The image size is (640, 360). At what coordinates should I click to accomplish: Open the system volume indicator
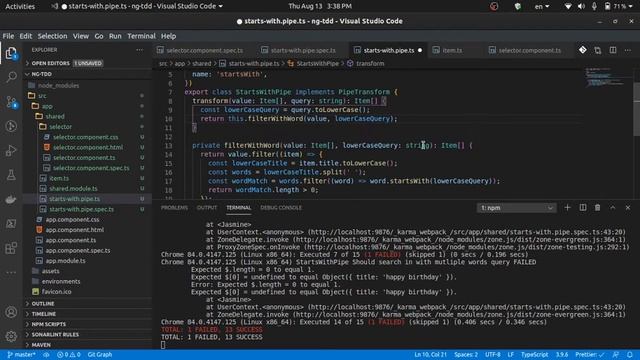tap(581, 6)
